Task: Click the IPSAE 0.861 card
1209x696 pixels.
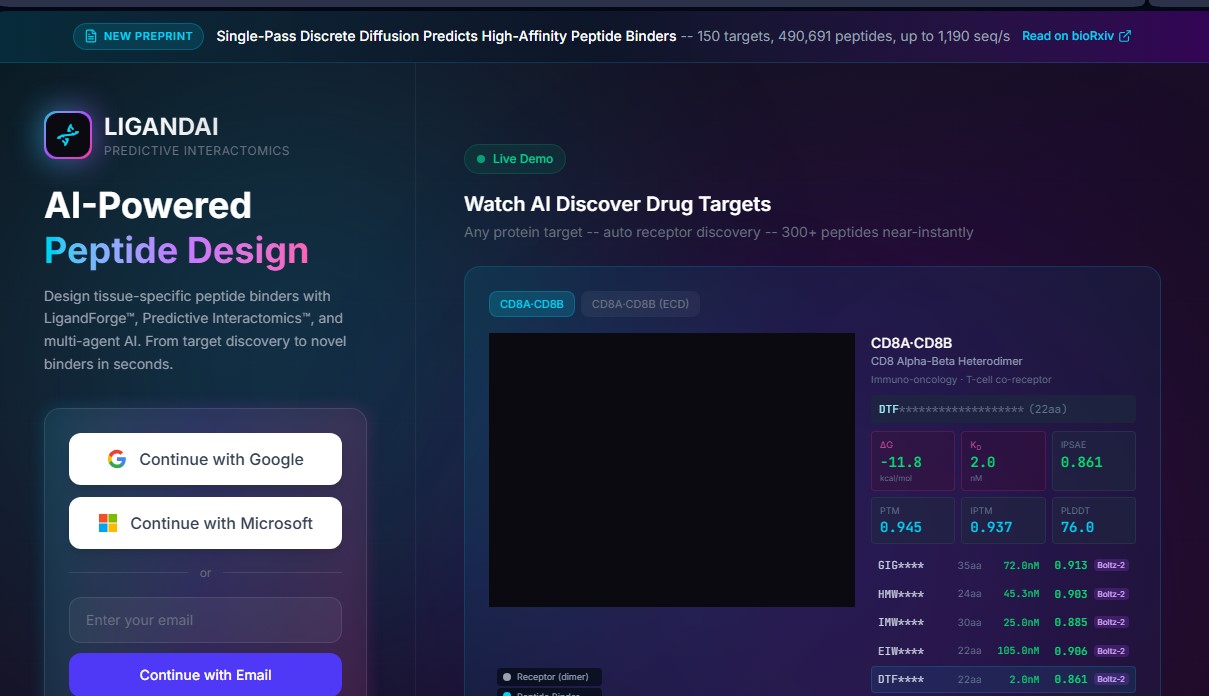Action: [1093, 461]
